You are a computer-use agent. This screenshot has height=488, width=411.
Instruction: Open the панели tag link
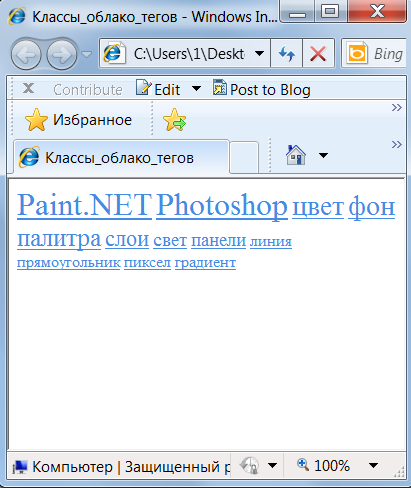pos(219,241)
